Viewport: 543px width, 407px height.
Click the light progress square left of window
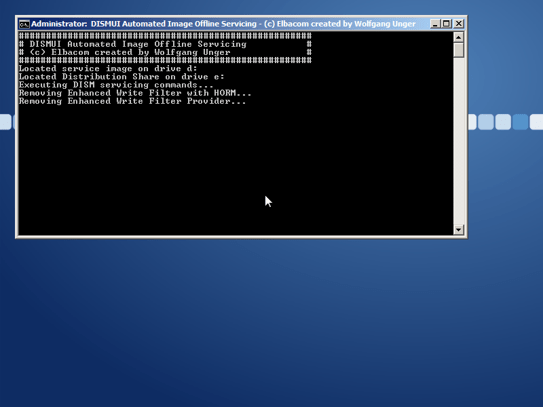(x=5, y=122)
